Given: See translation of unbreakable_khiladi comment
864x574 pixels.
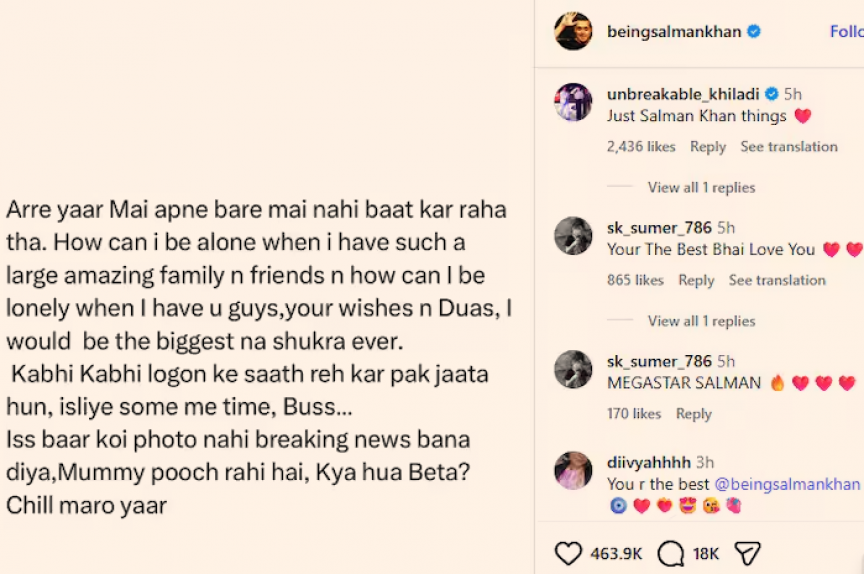Looking at the screenshot, I should [789, 147].
